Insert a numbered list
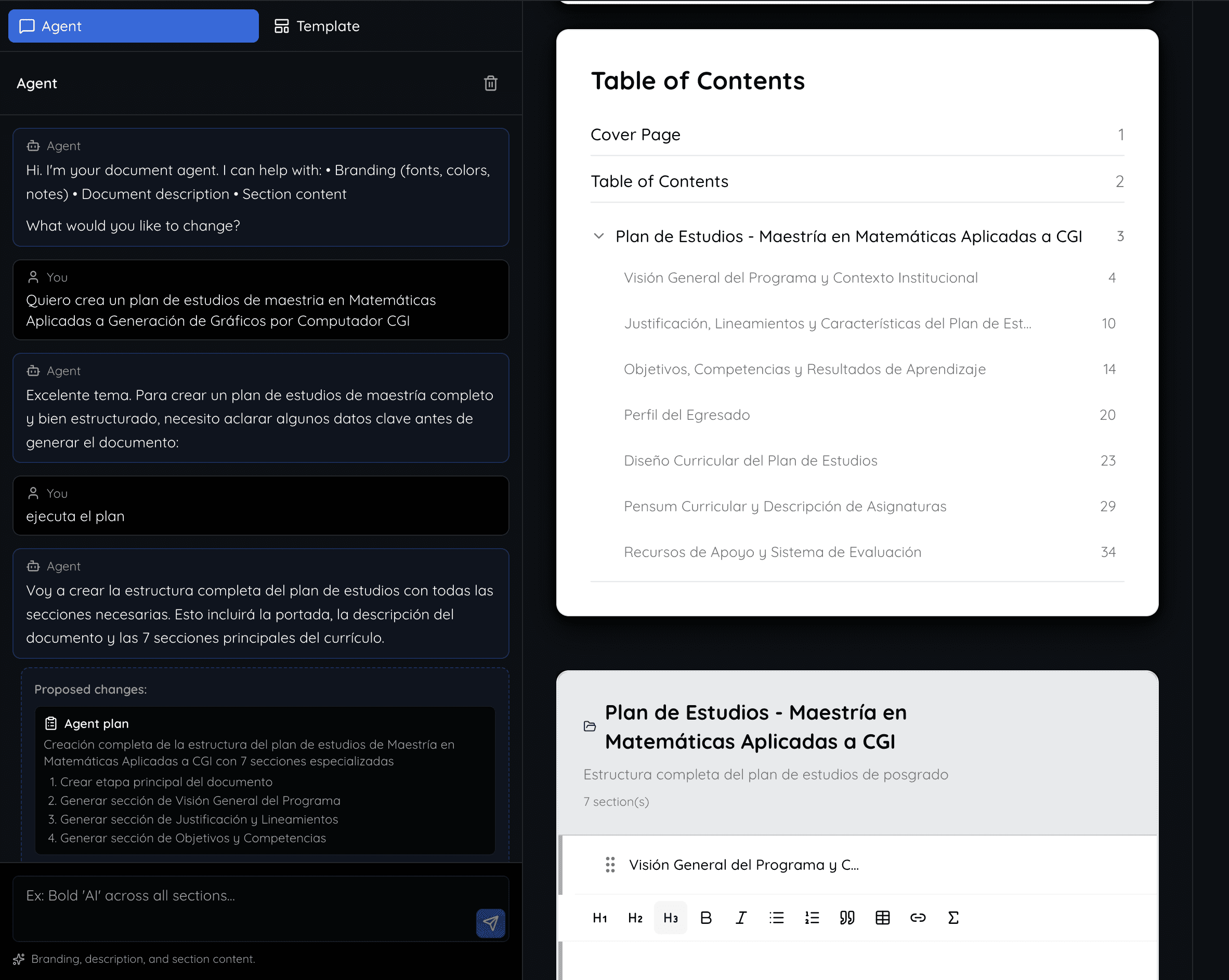The image size is (1229, 980). coord(812,918)
